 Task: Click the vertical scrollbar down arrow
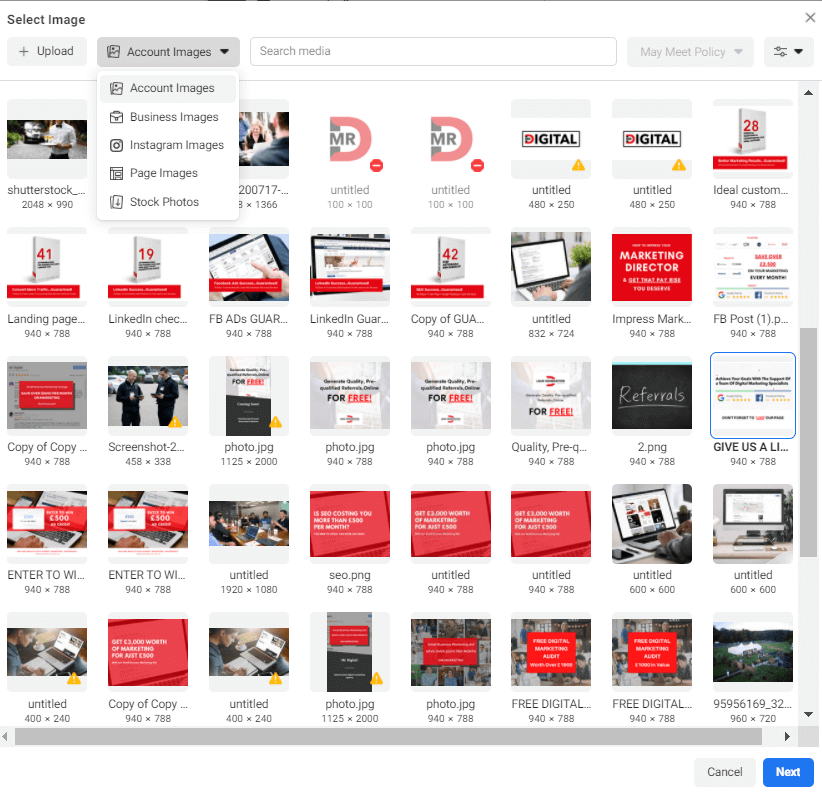[x=808, y=718]
